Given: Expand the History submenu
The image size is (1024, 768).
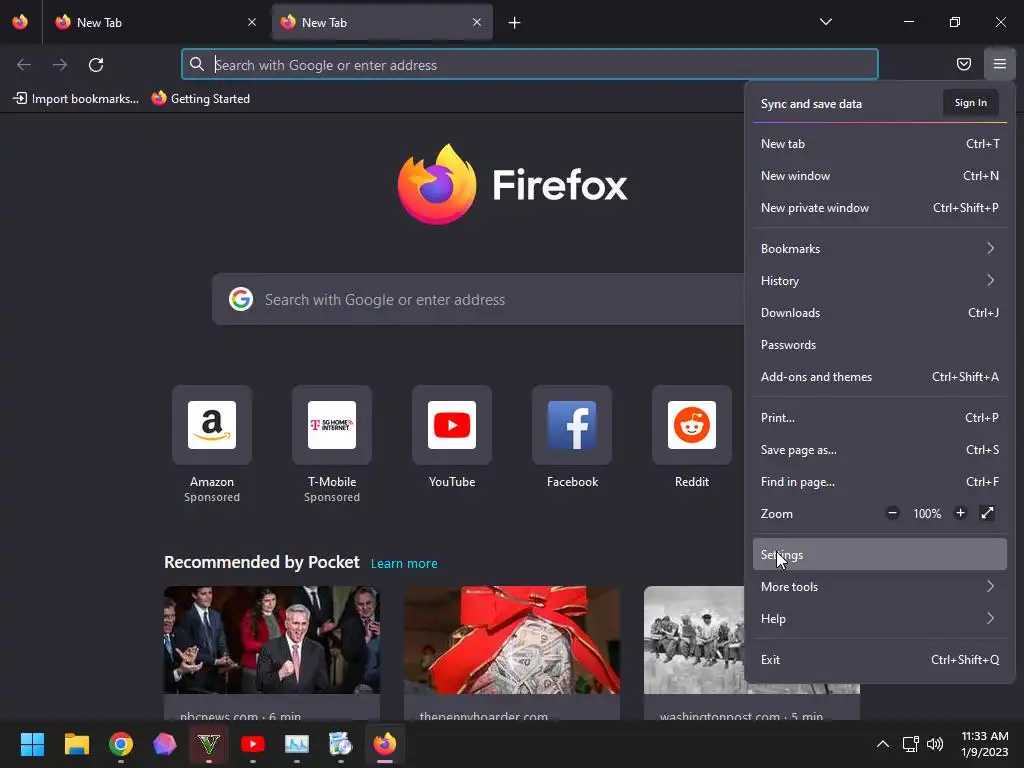Looking at the screenshot, I should (880, 281).
